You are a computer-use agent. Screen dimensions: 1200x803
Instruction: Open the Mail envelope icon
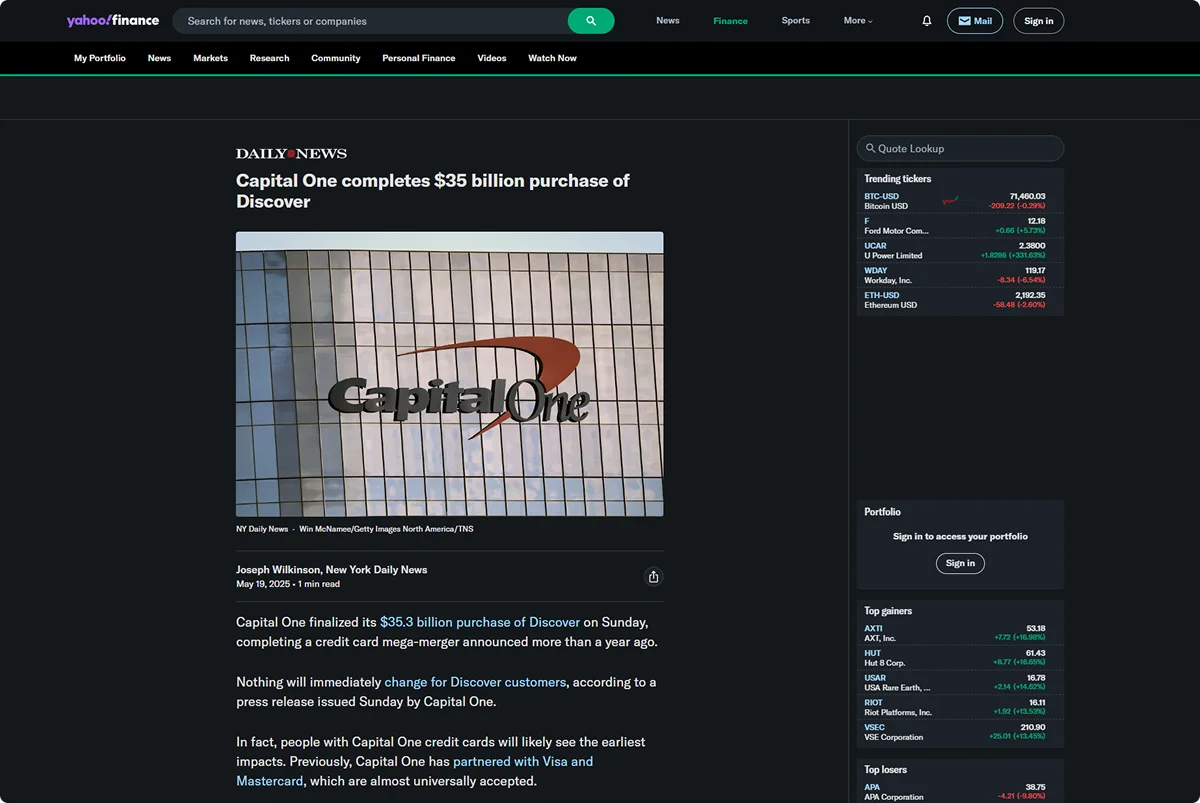974,20
